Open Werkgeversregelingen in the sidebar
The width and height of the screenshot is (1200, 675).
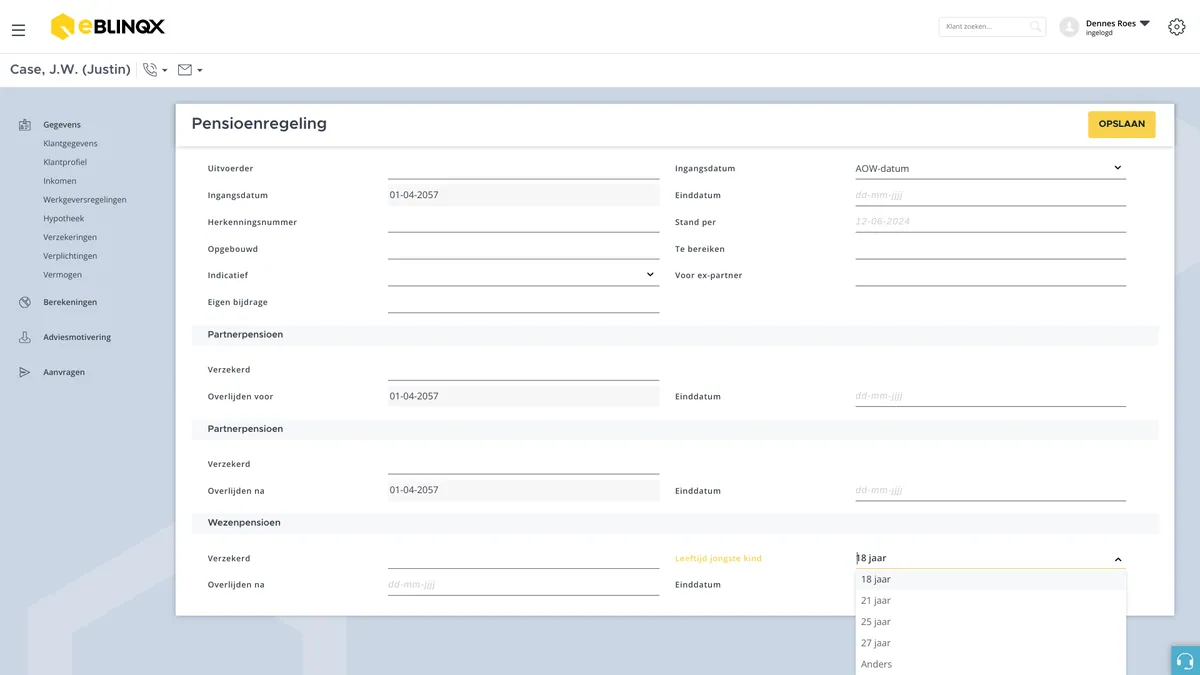[85, 200]
